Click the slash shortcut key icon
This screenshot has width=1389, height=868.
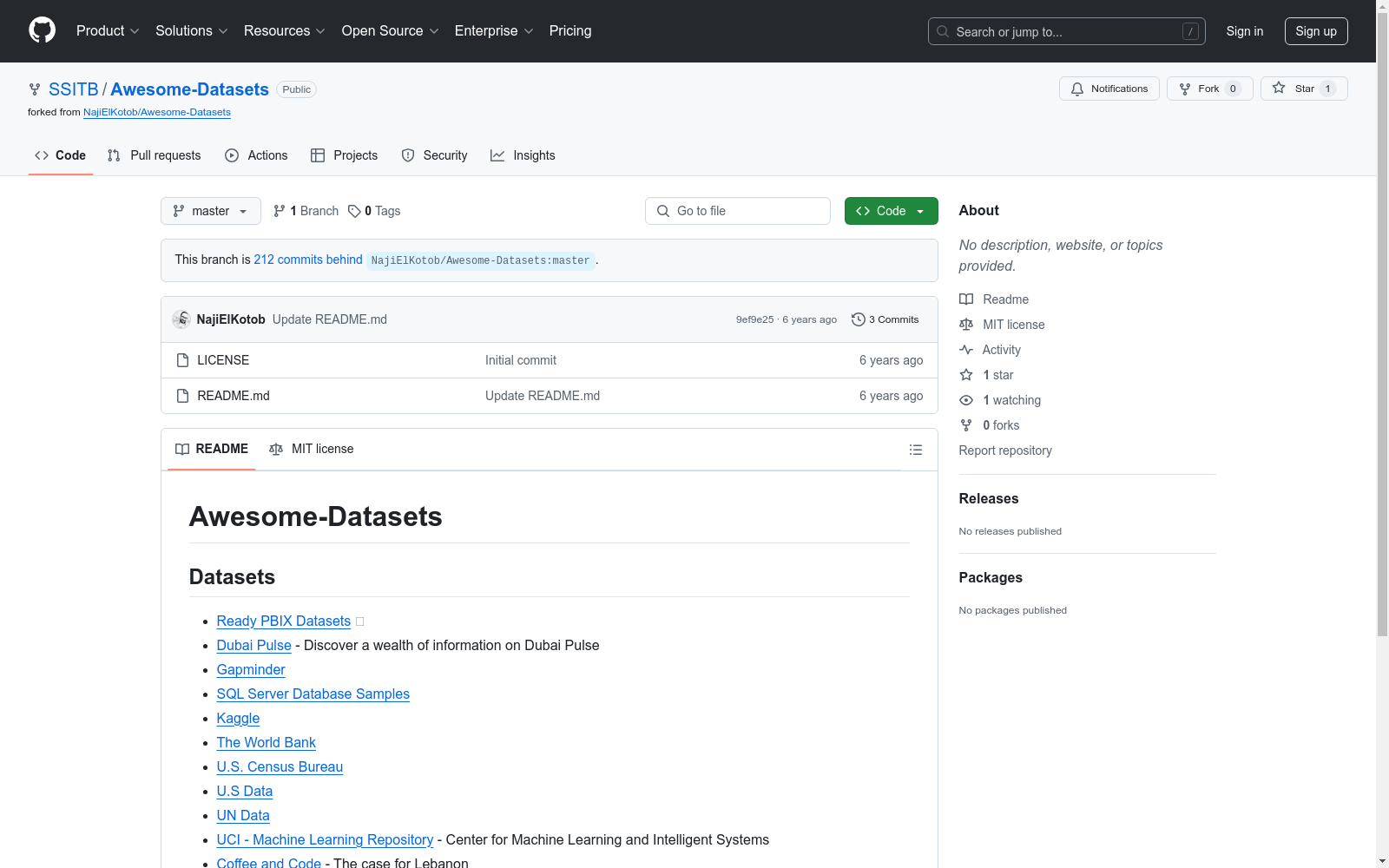(1190, 31)
